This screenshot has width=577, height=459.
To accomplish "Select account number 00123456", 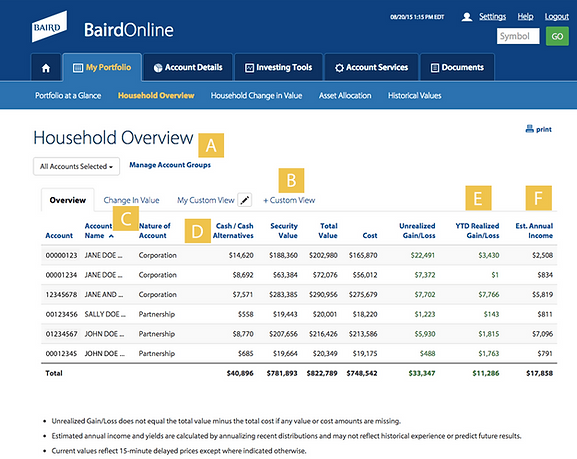I will coord(61,314).
